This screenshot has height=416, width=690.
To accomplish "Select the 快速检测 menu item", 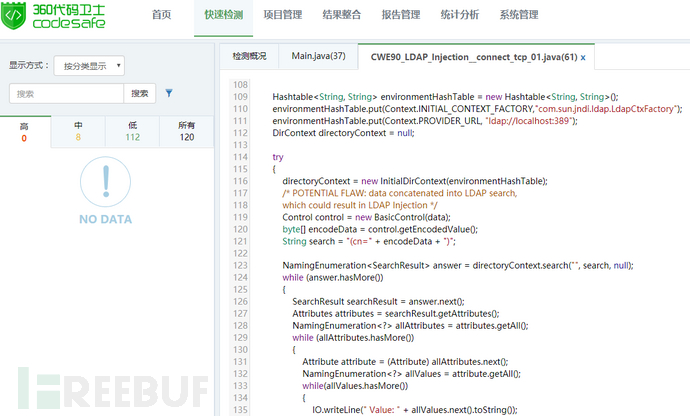I will 224,15.
